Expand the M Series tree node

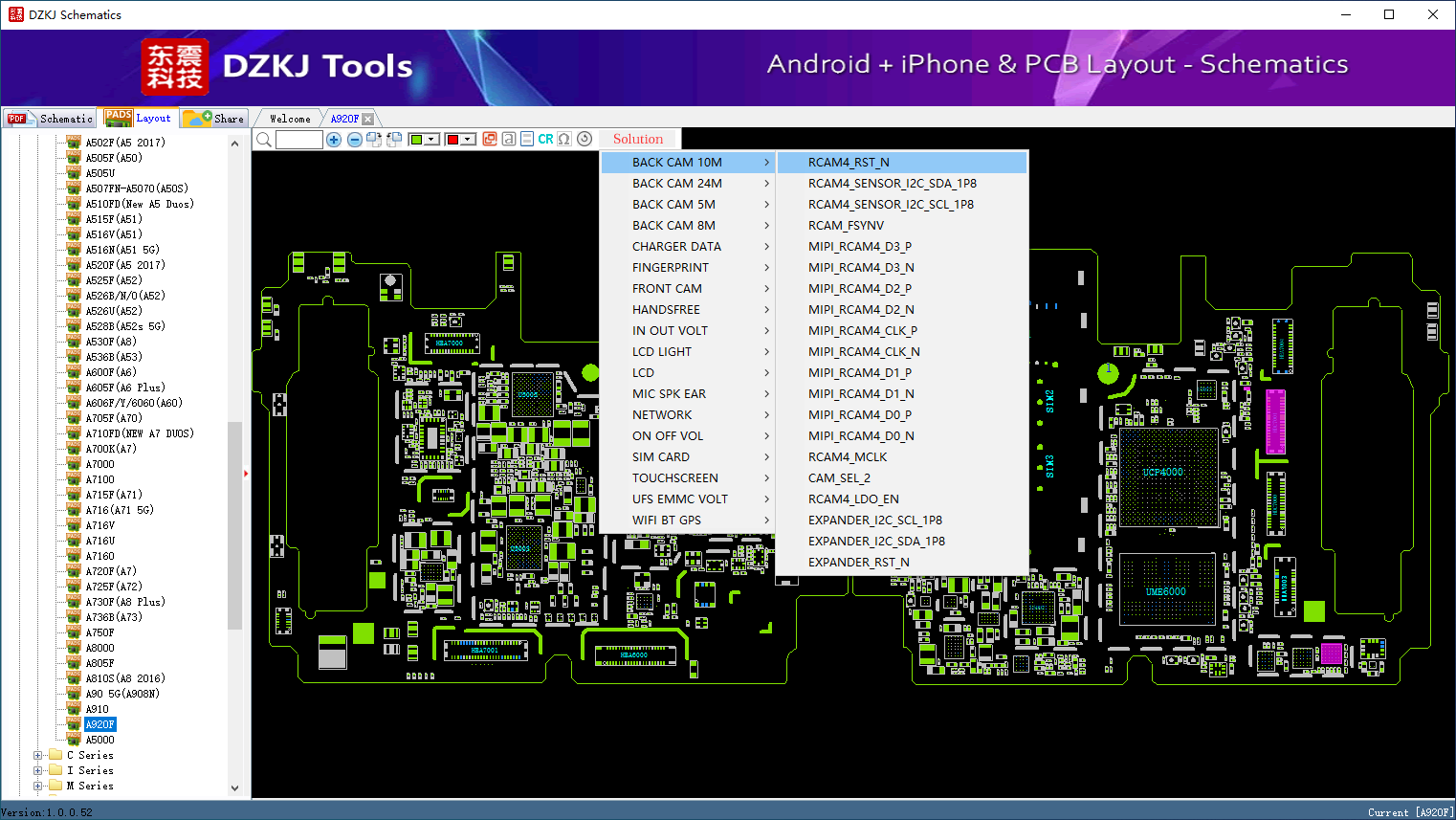click(38, 786)
